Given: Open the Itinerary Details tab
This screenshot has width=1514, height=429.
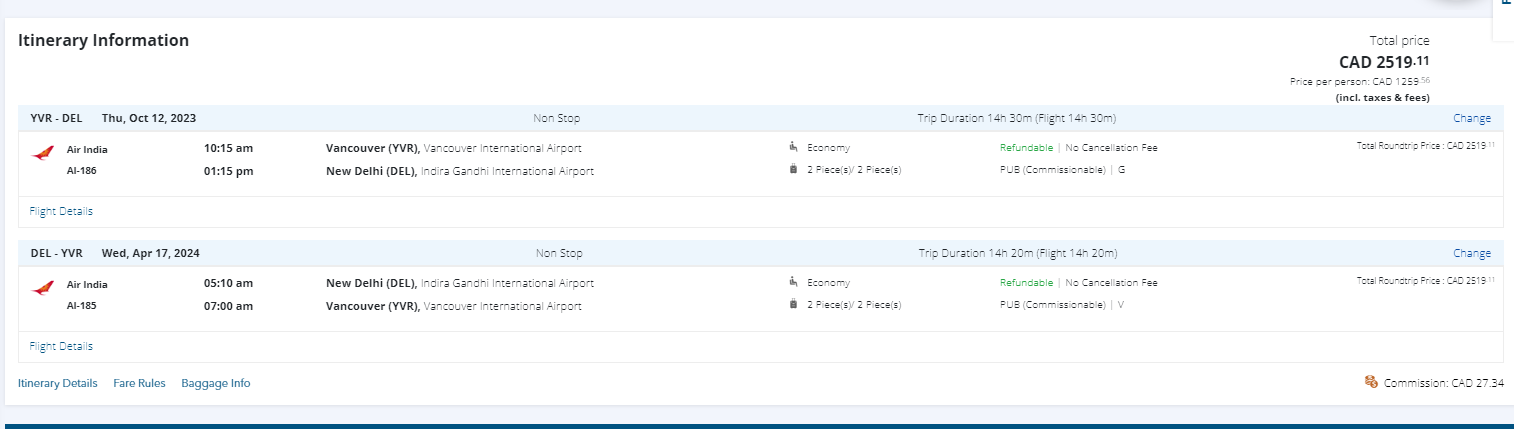Looking at the screenshot, I should [58, 383].
